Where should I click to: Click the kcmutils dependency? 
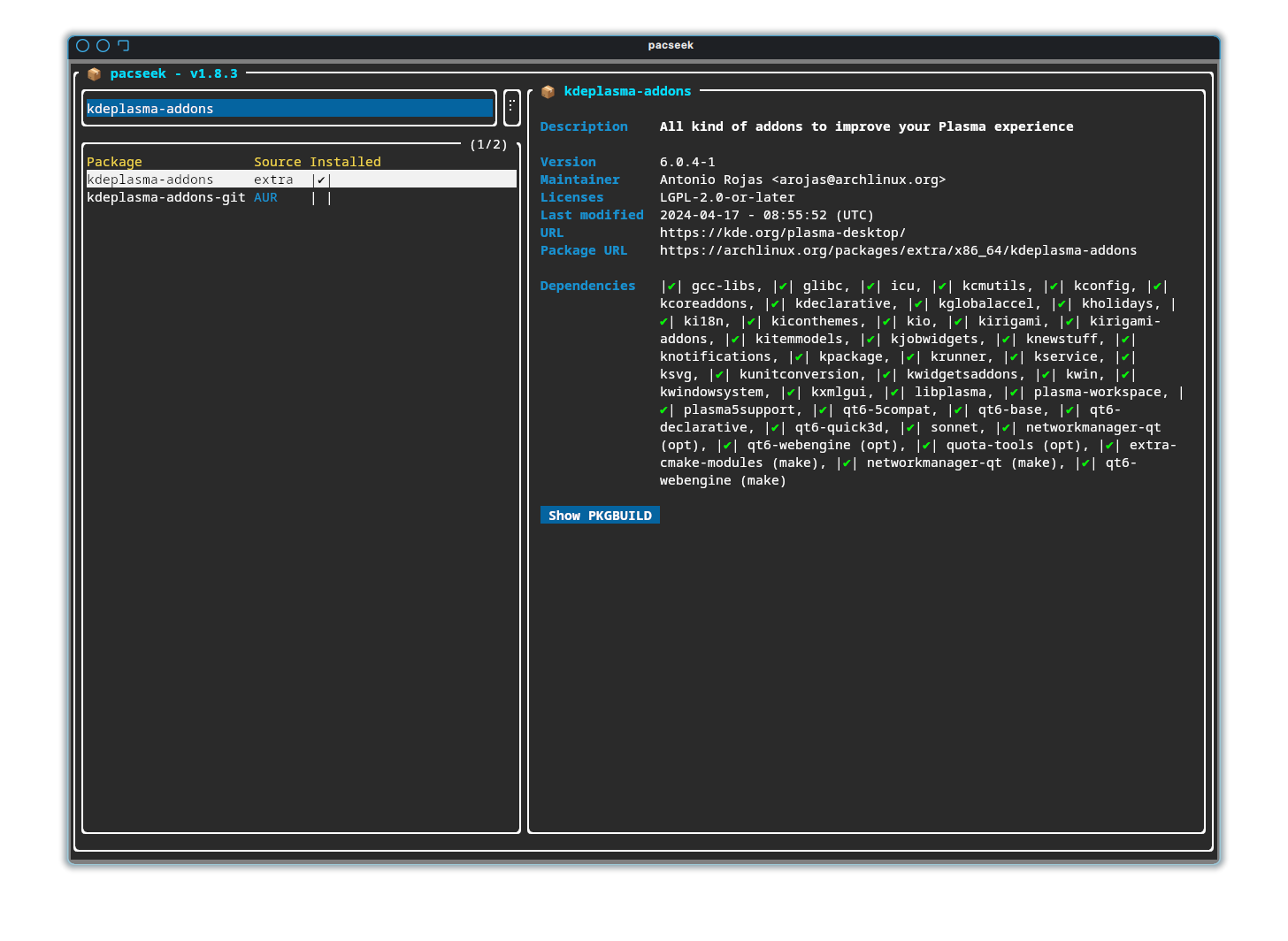994,286
